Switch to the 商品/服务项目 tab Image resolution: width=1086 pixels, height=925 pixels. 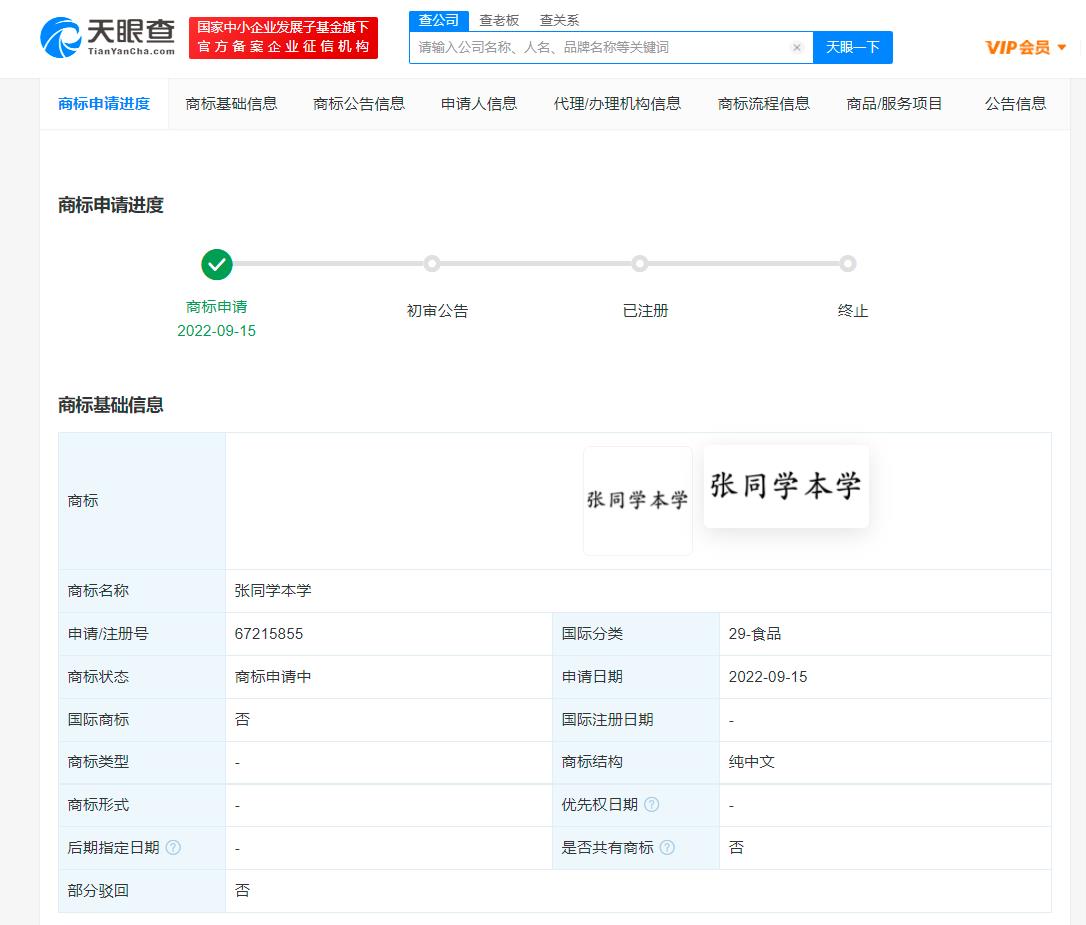(x=896, y=103)
